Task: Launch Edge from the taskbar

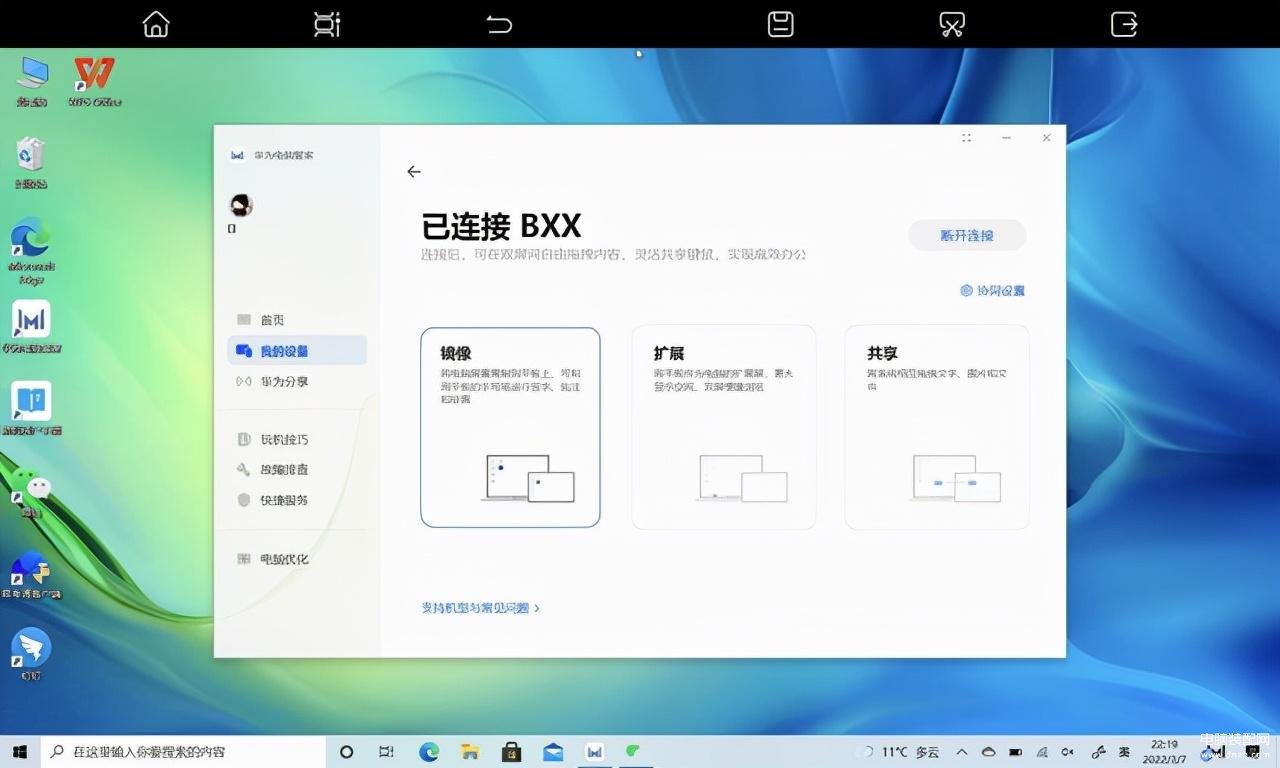Action: 429,752
